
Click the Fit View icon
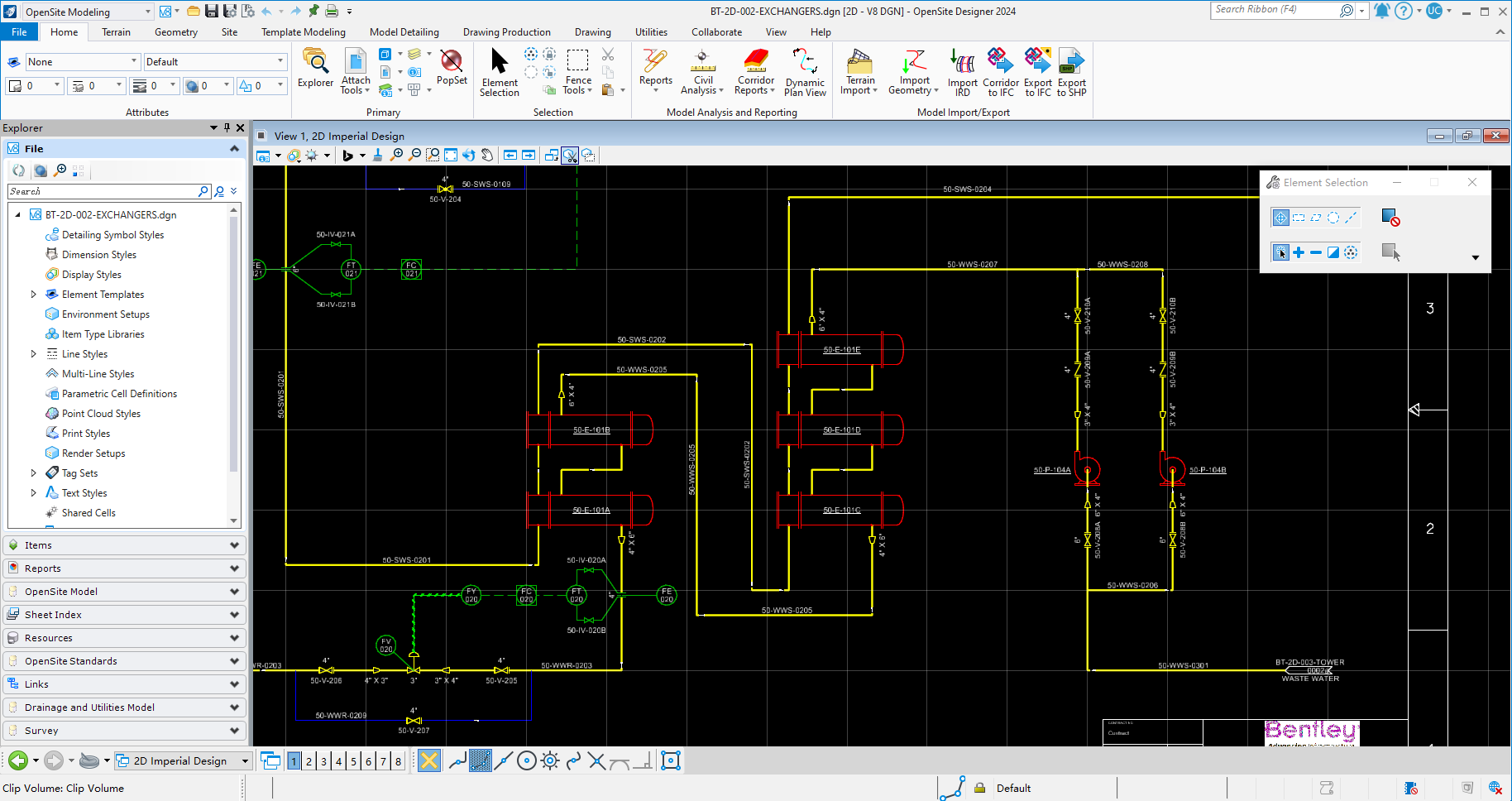click(x=451, y=155)
